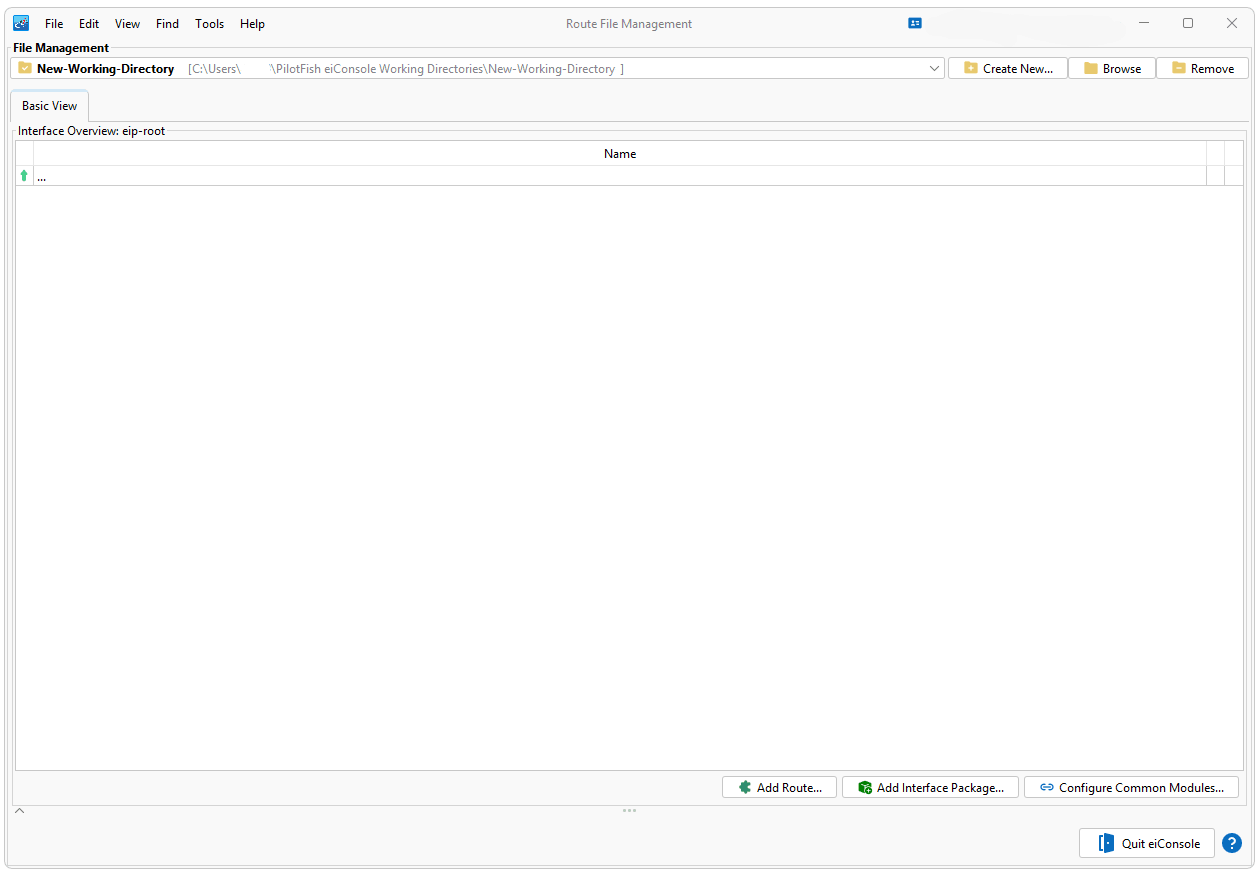
Task: Click the Remove button
Action: (1202, 68)
